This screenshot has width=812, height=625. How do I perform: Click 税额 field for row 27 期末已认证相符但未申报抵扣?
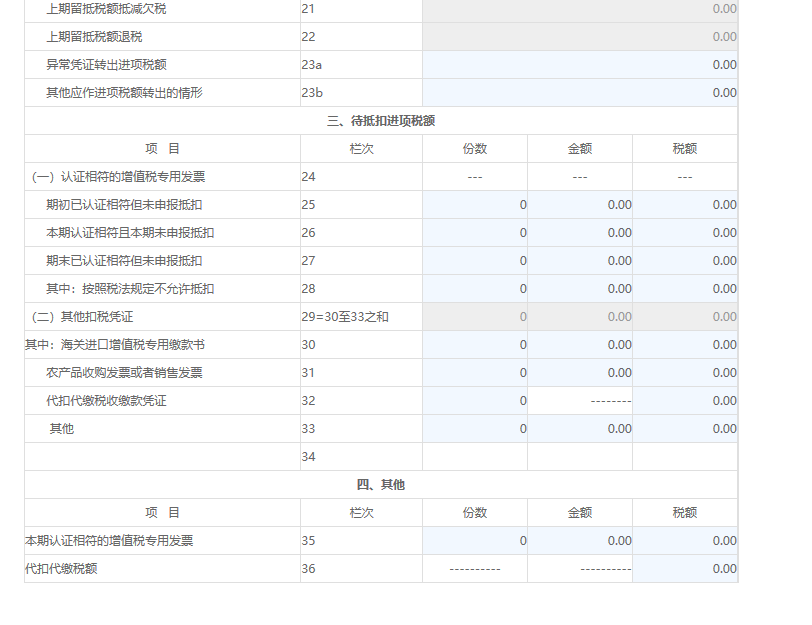click(x=685, y=261)
